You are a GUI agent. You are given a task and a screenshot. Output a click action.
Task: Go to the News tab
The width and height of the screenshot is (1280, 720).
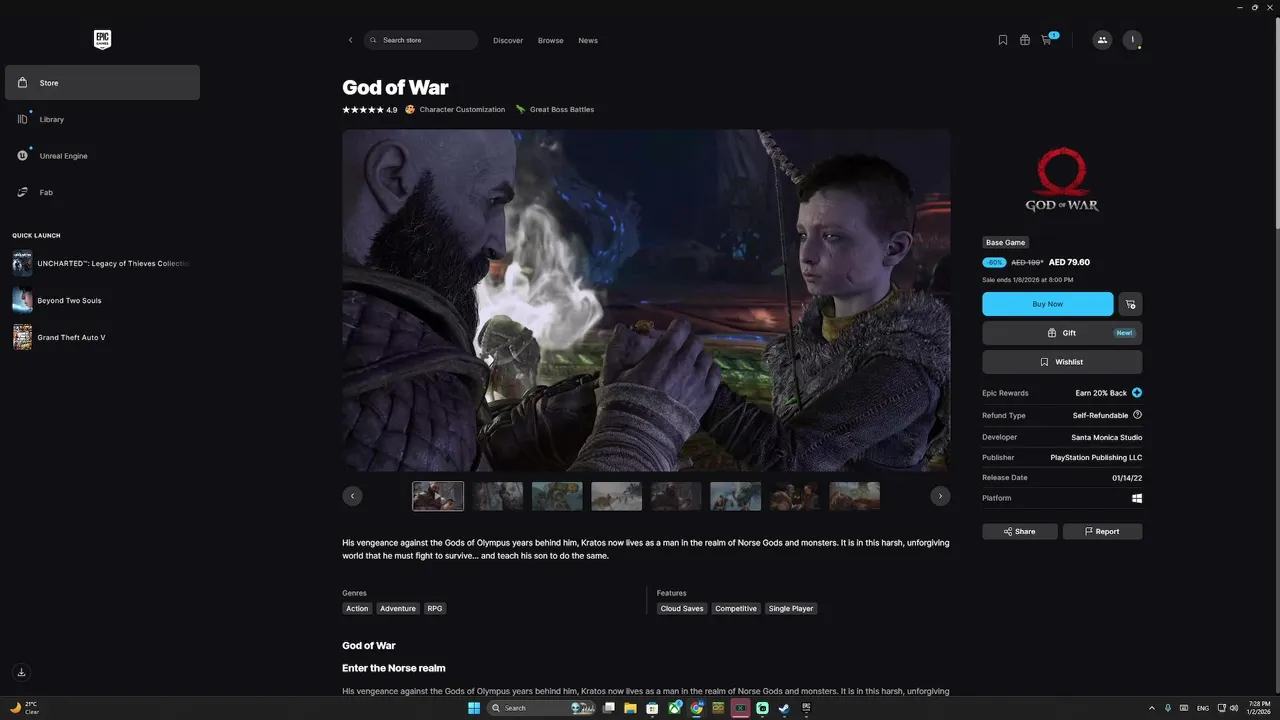pyautogui.click(x=588, y=40)
